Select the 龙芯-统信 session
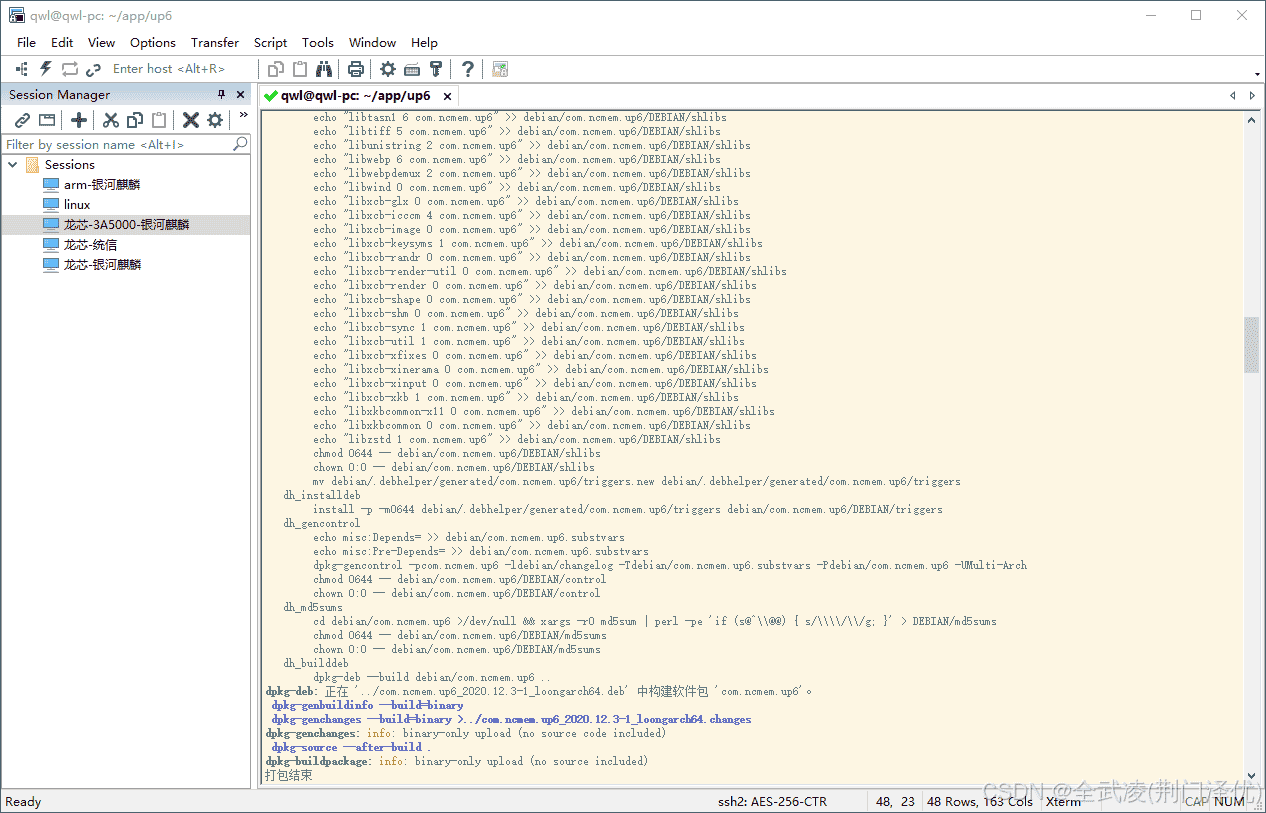The height and width of the screenshot is (813, 1266). (90, 245)
